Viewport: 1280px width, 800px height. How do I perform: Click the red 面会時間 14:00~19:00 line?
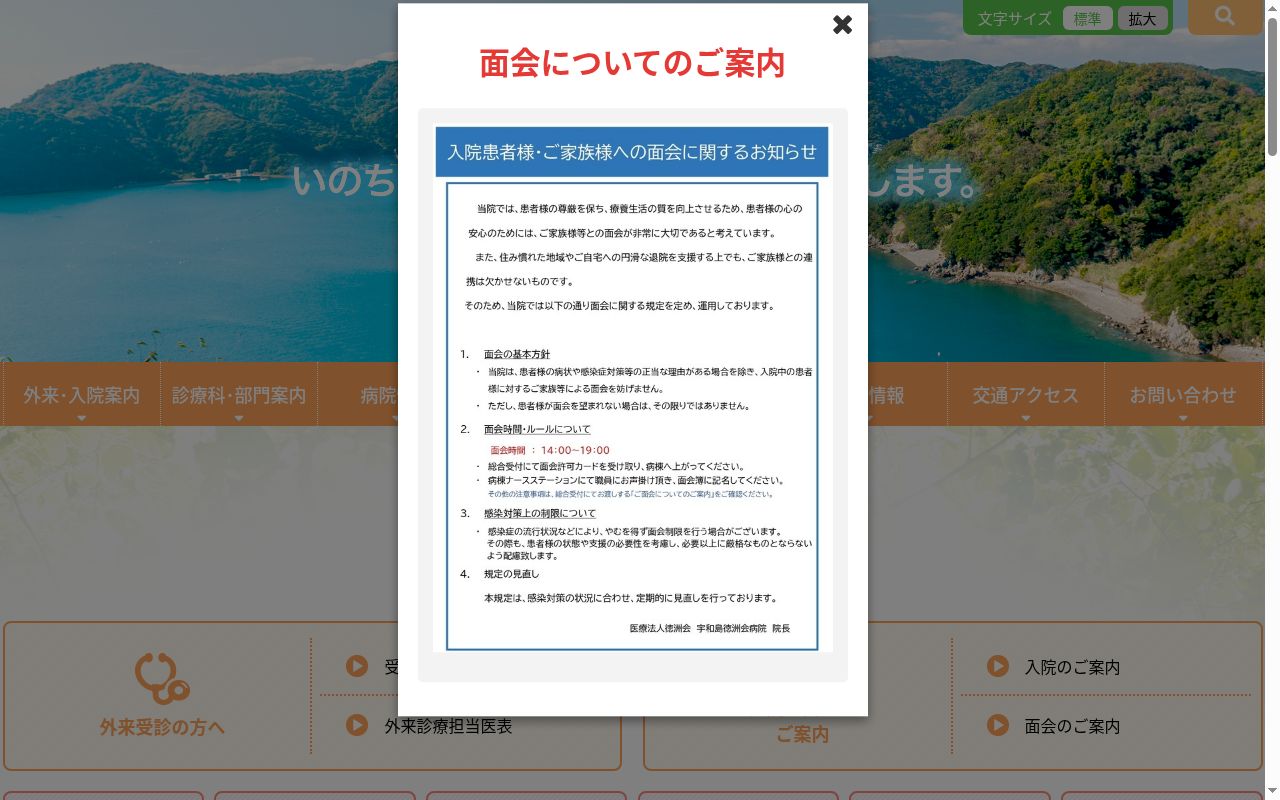(550, 451)
